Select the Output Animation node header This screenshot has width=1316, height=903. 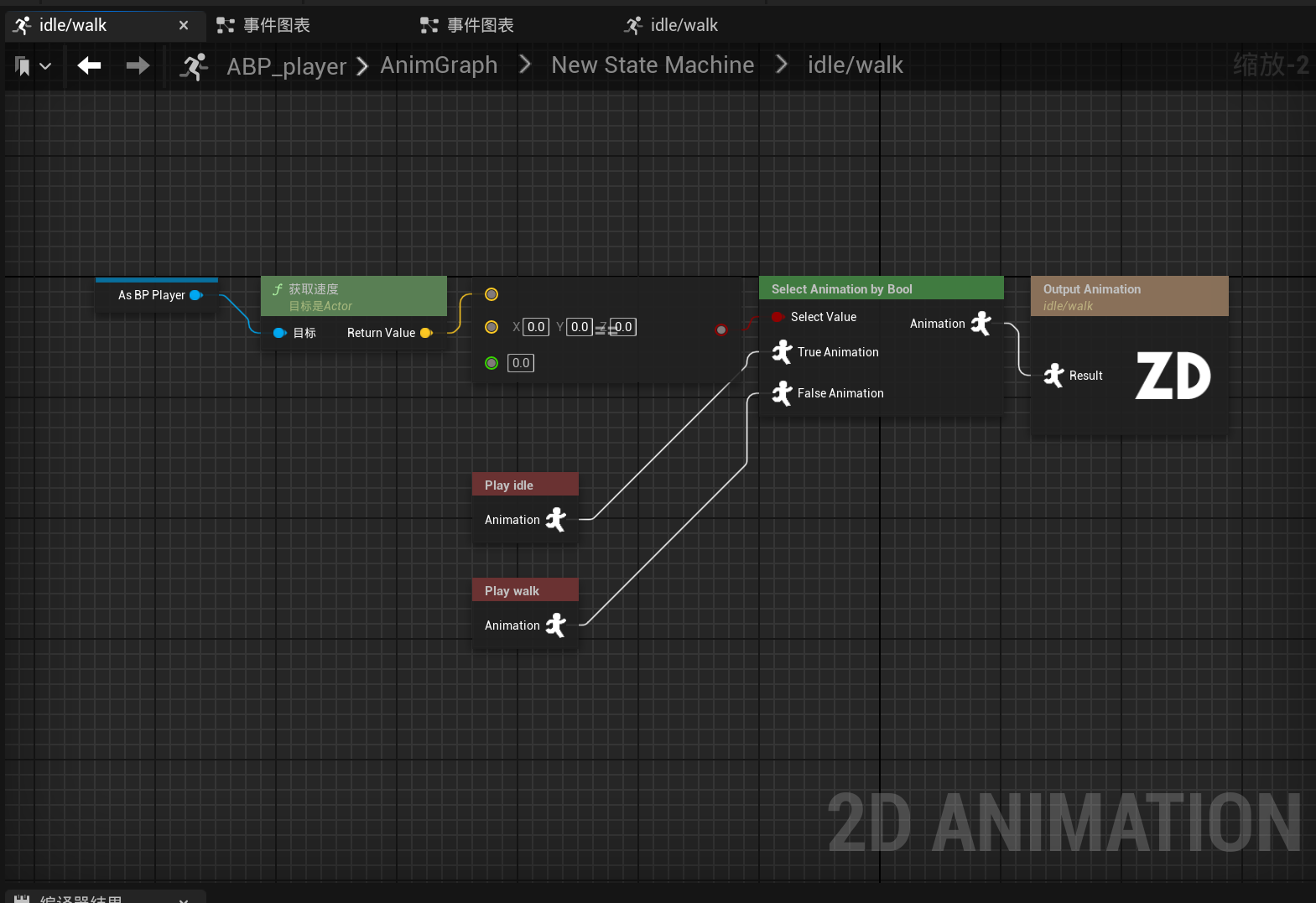click(x=1129, y=296)
